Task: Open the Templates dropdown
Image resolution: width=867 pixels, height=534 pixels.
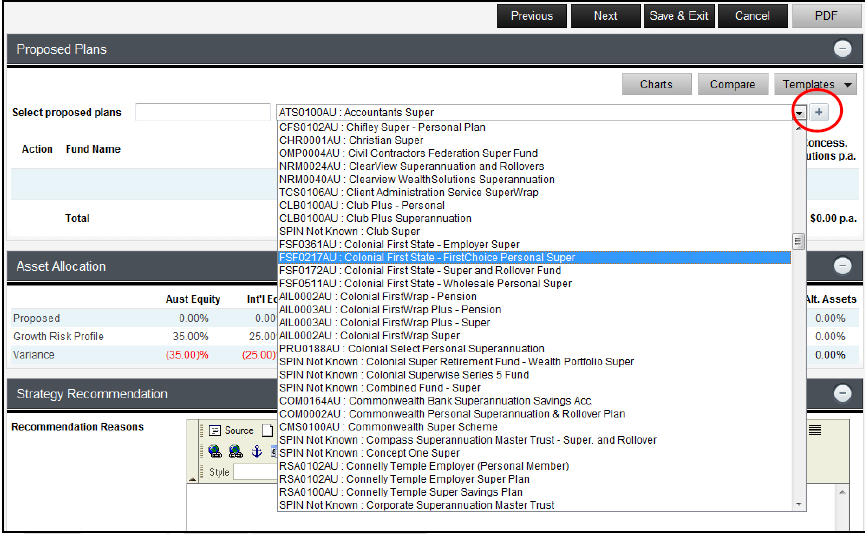Action: click(x=815, y=85)
